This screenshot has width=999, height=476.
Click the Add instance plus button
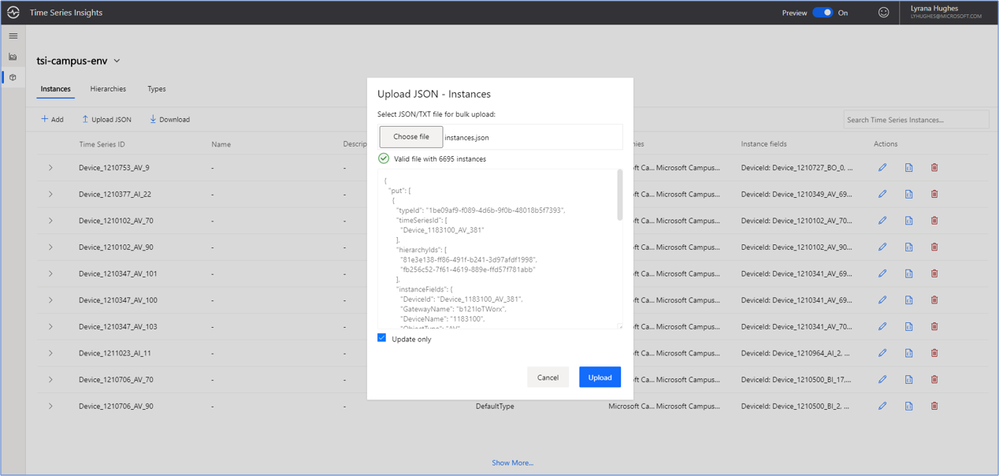[x=52, y=119]
